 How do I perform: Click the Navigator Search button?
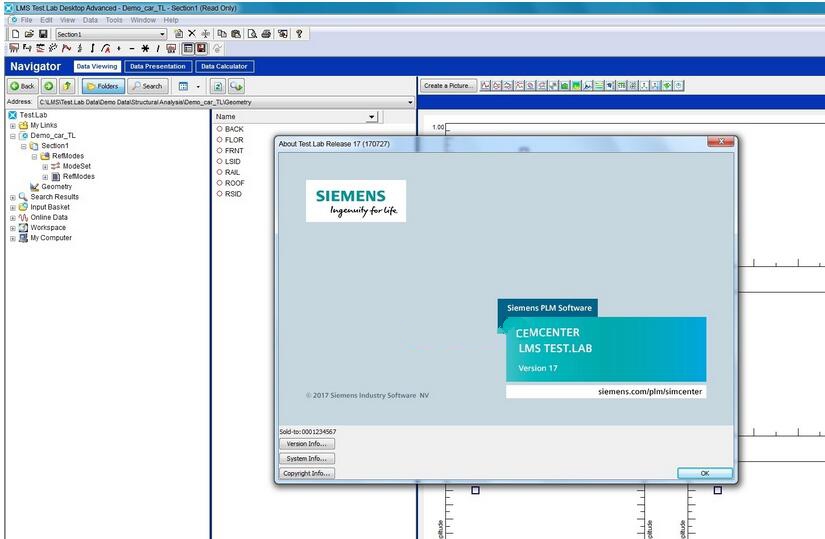pos(147,86)
